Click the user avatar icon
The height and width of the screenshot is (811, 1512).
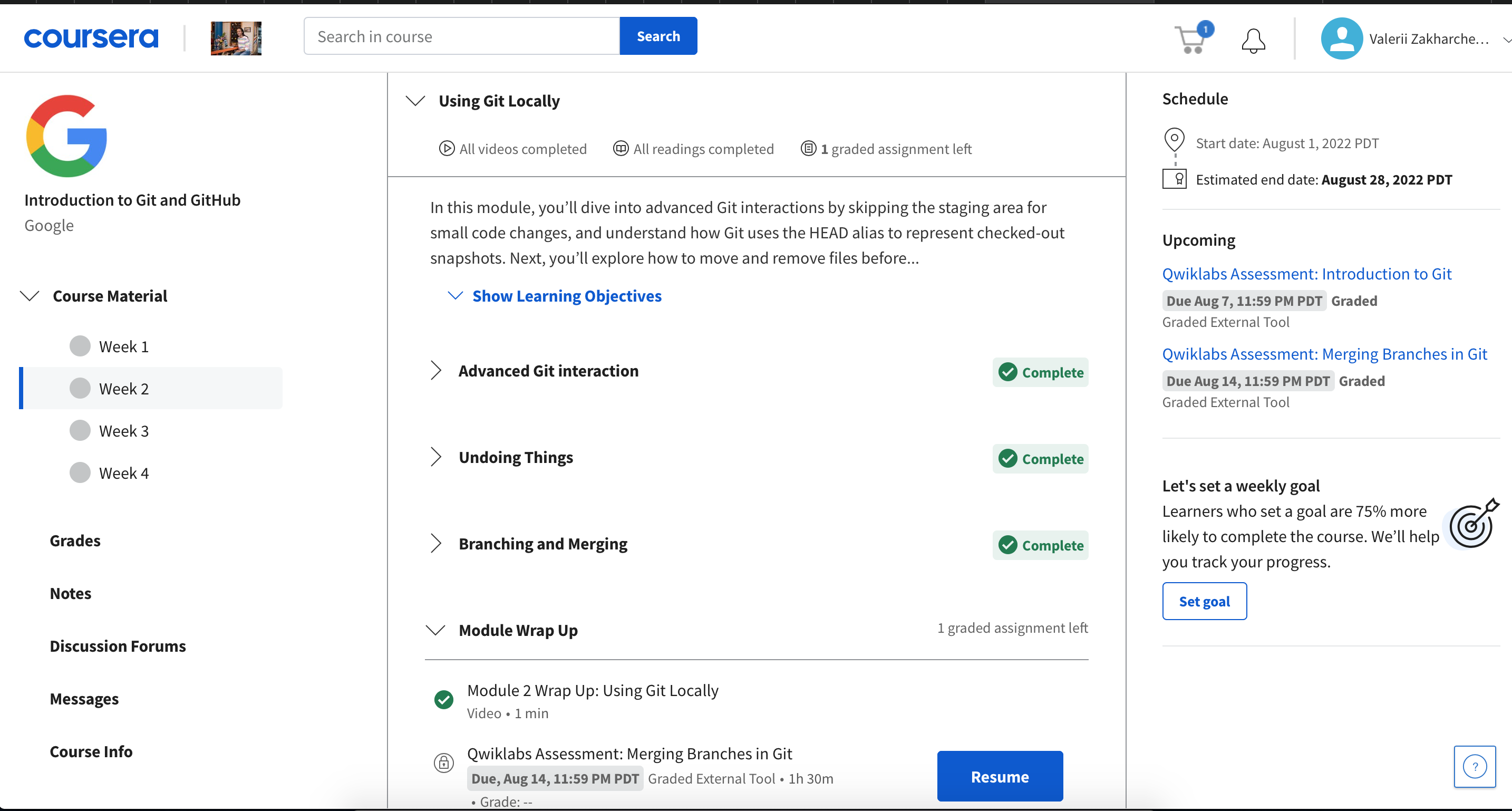click(x=1341, y=39)
